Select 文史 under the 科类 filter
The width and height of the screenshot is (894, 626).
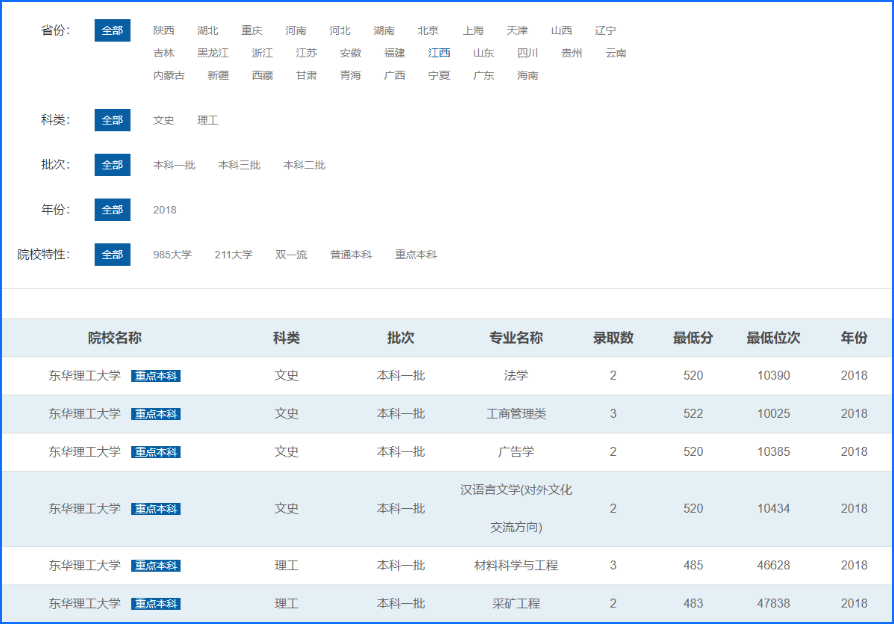click(x=164, y=120)
